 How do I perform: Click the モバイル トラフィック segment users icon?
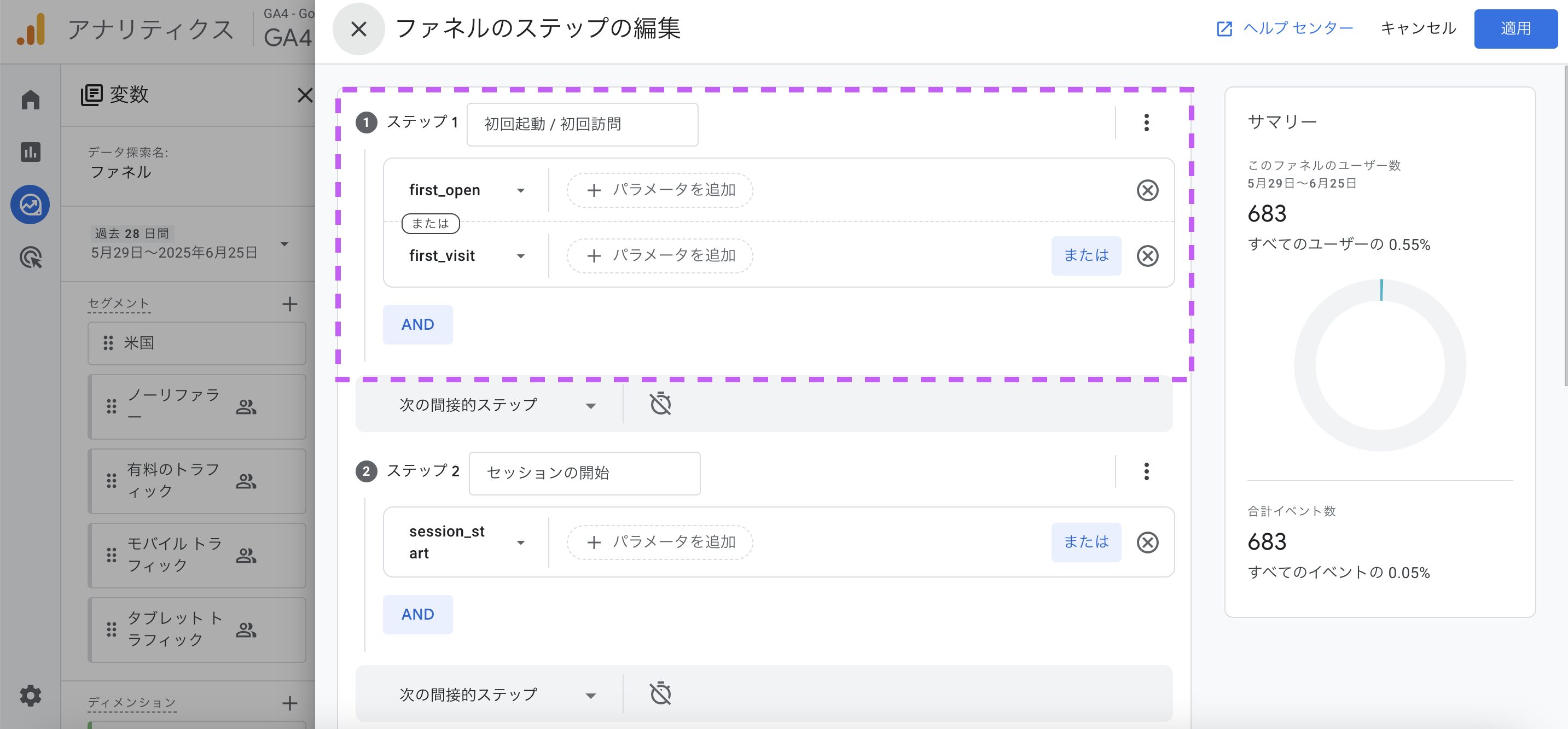tap(246, 555)
